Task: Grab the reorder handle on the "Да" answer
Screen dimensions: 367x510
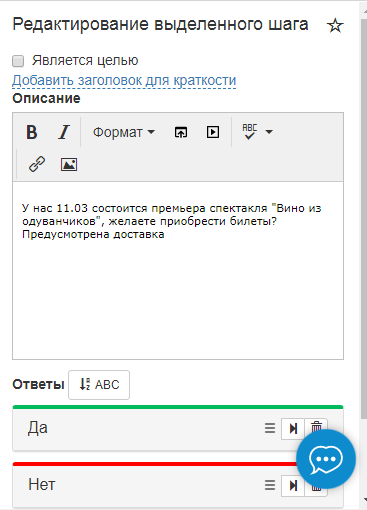Action: (x=270, y=428)
